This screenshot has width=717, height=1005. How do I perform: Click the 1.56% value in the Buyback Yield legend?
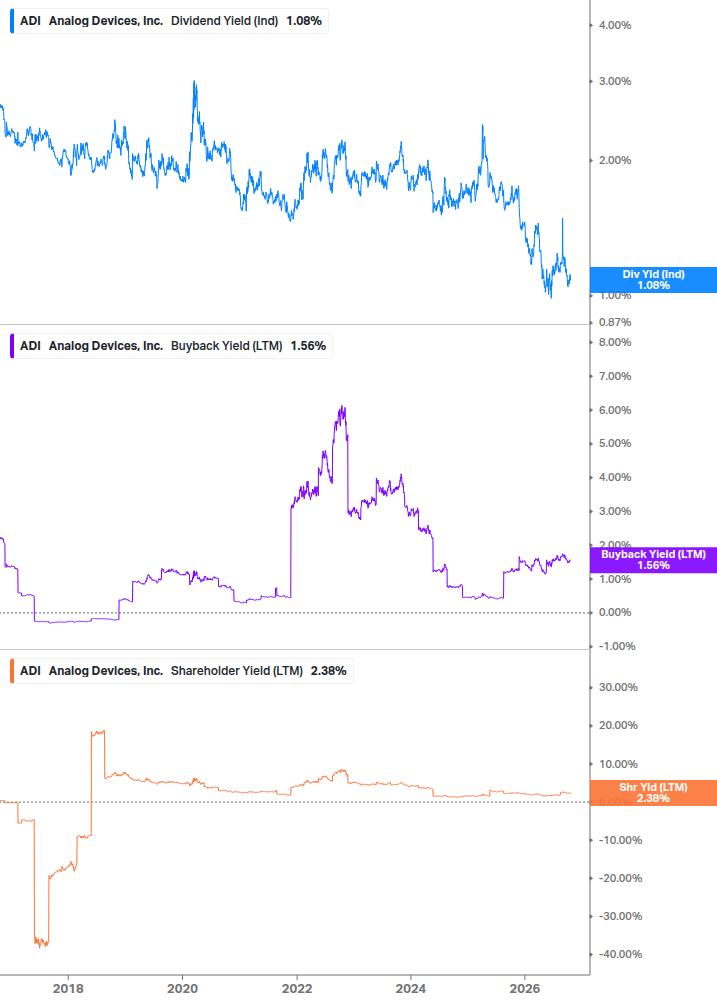[308, 346]
